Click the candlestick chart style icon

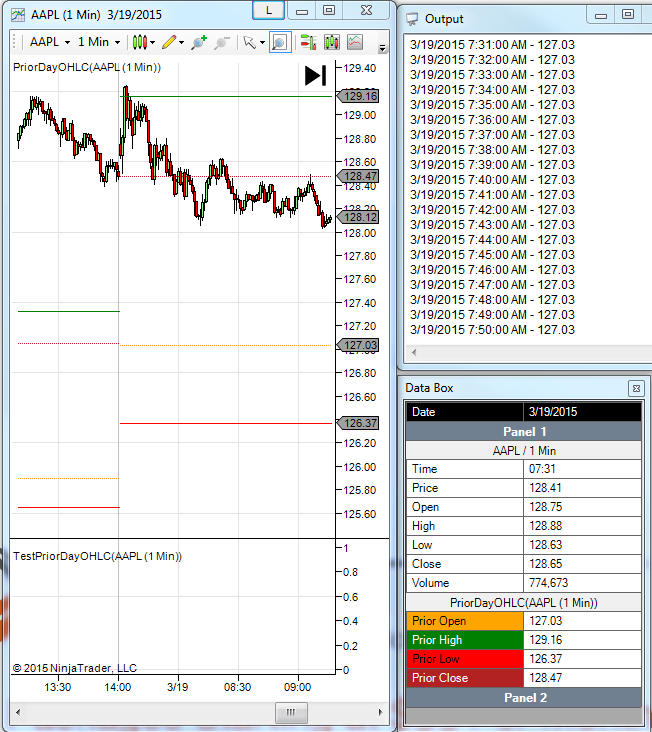(x=140, y=42)
